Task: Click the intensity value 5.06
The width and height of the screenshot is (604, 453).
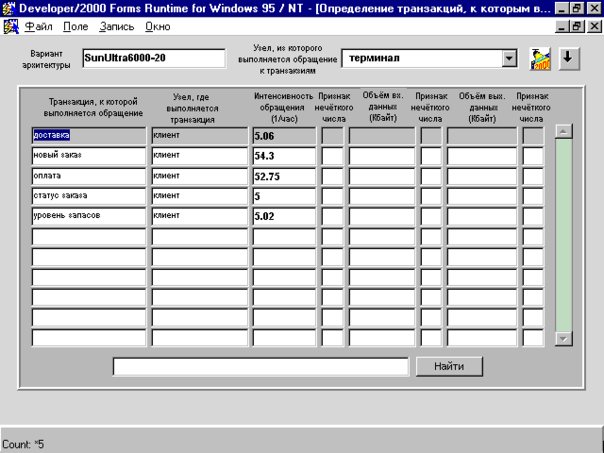Action: point(284,136)
